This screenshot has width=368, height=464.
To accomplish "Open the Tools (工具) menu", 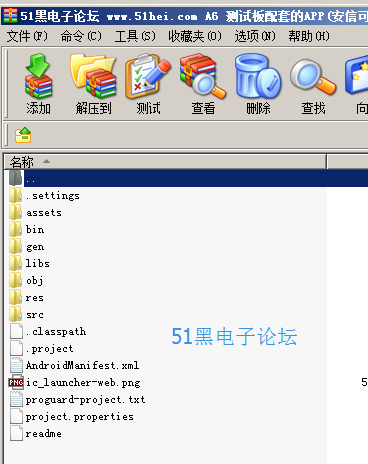I will click(135, 36).
